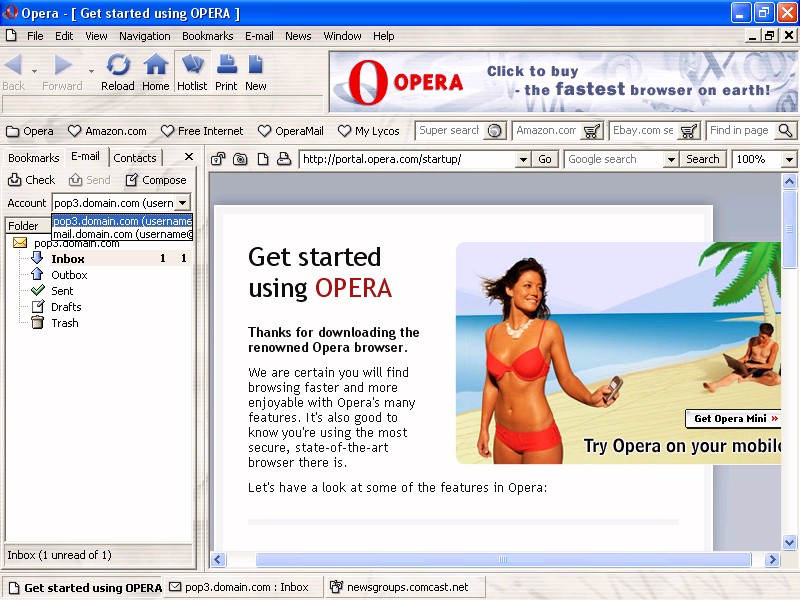Open Free Internet bookmark

pos(202,131)
